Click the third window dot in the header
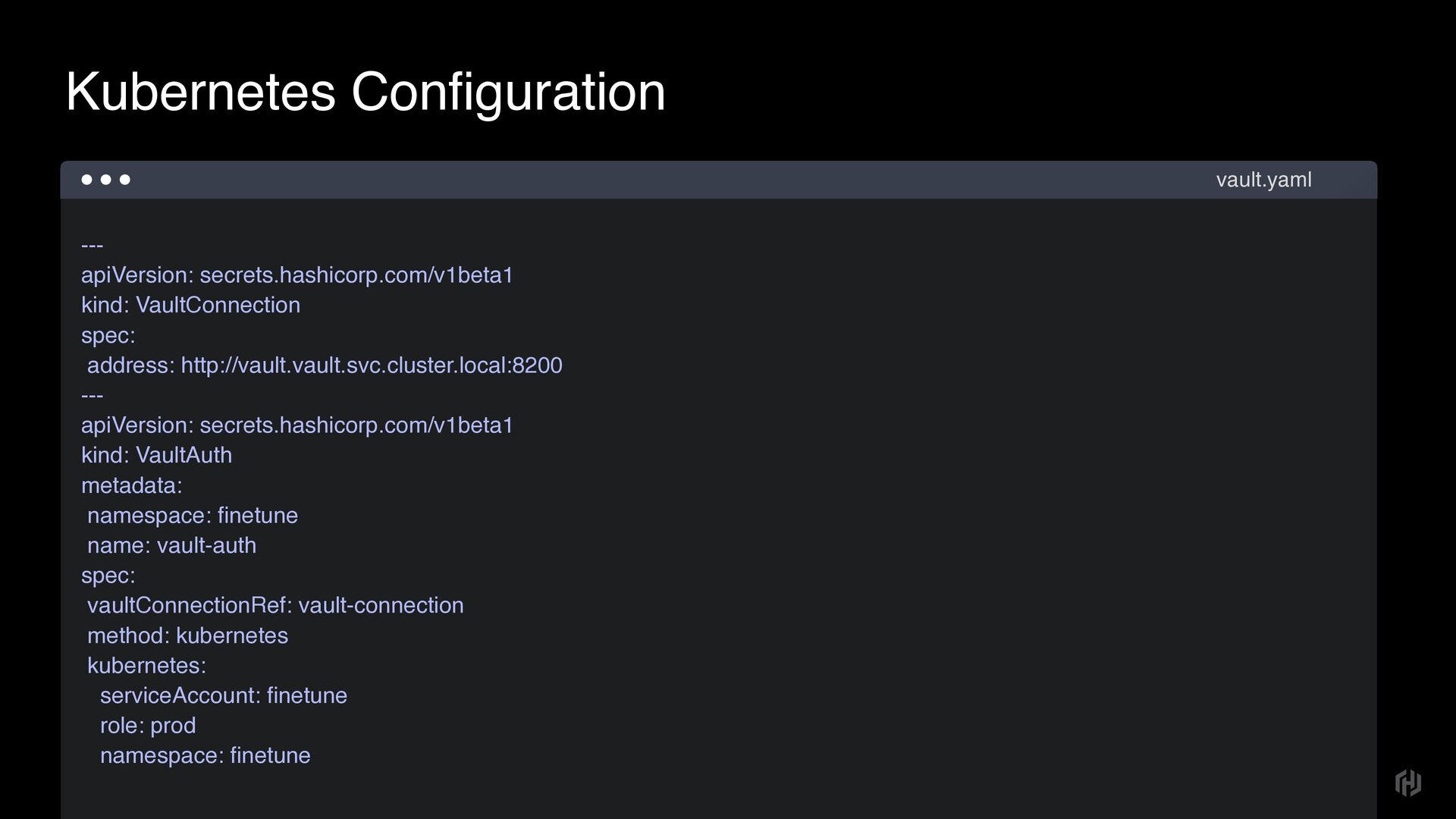This screenshot has width=1456, height=819. (x=125, y=180)
